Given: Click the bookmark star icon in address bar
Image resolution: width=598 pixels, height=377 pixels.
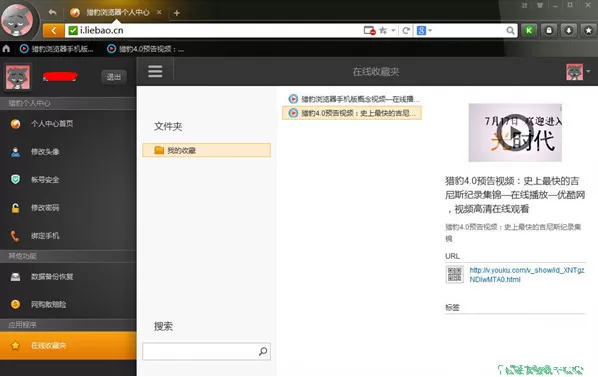Looking at the screenshot, I should tap(383, 30).
